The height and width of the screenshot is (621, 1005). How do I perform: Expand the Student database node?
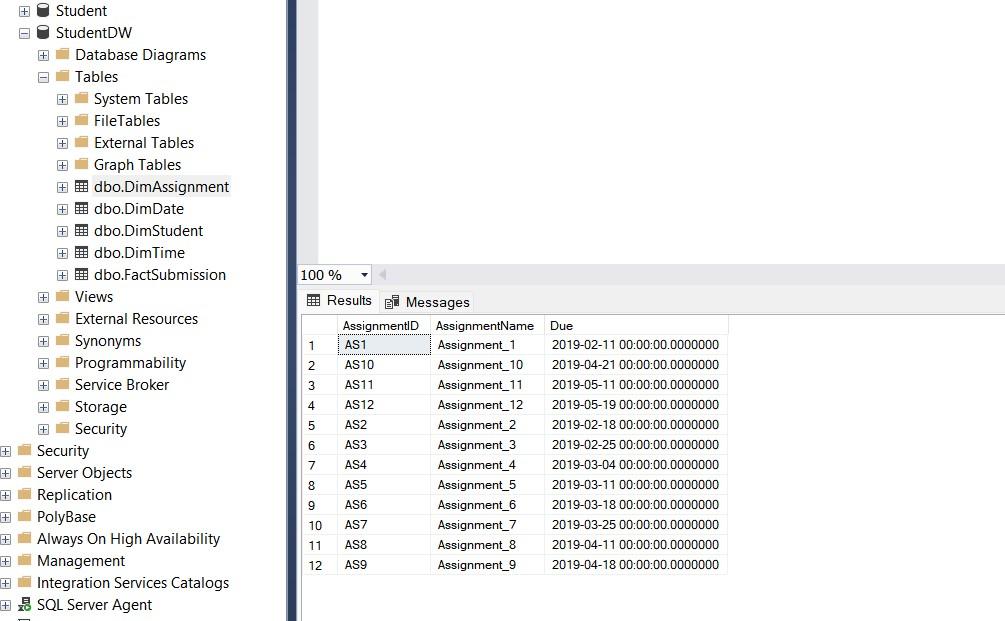(x=22, y=10)
